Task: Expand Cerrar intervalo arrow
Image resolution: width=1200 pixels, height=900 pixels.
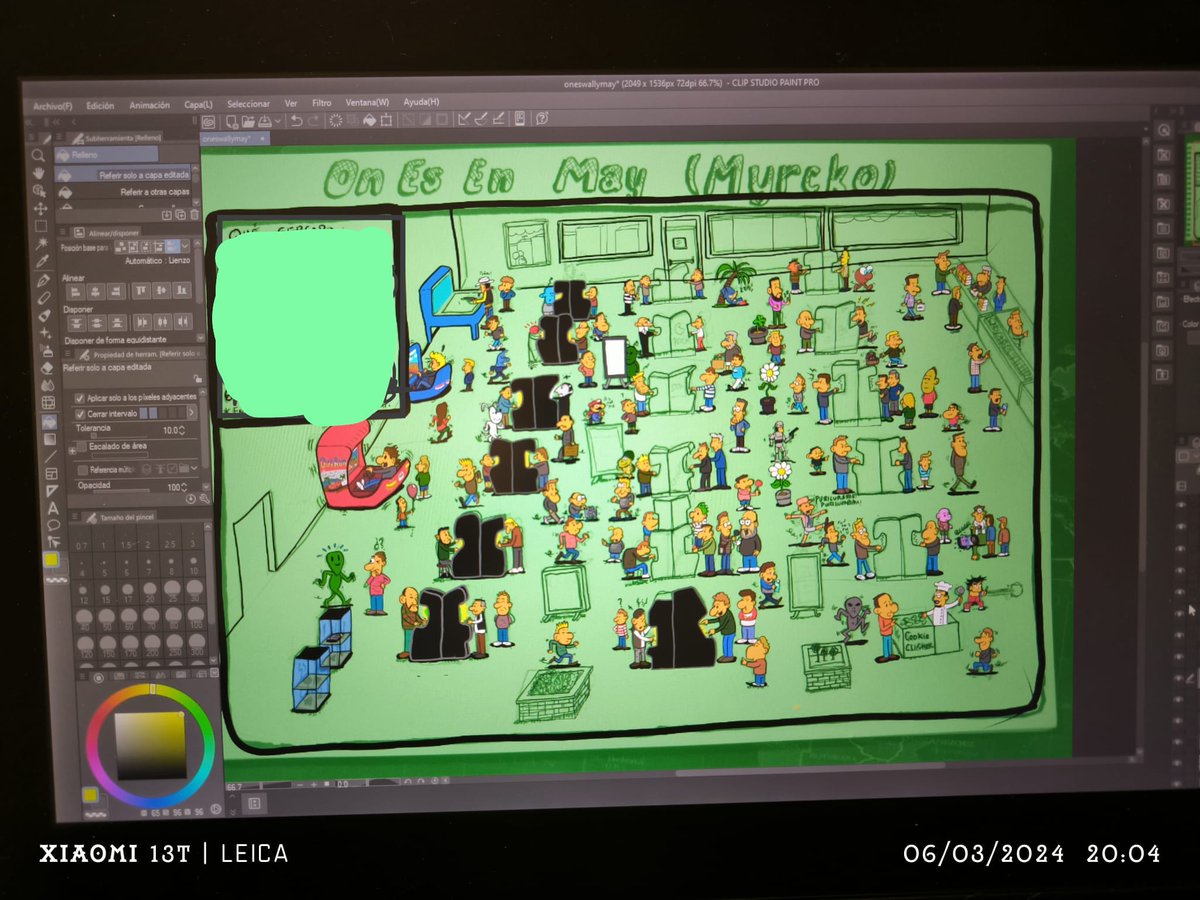Action: (192, 412)
